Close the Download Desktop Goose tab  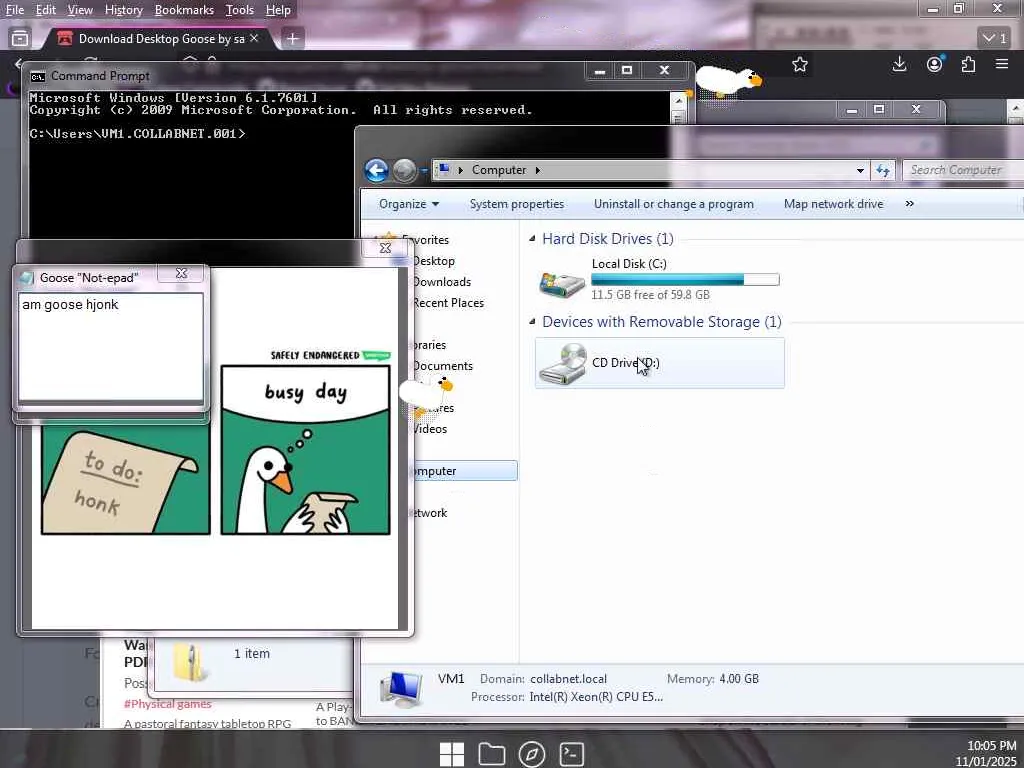click(x=254, y=39)
